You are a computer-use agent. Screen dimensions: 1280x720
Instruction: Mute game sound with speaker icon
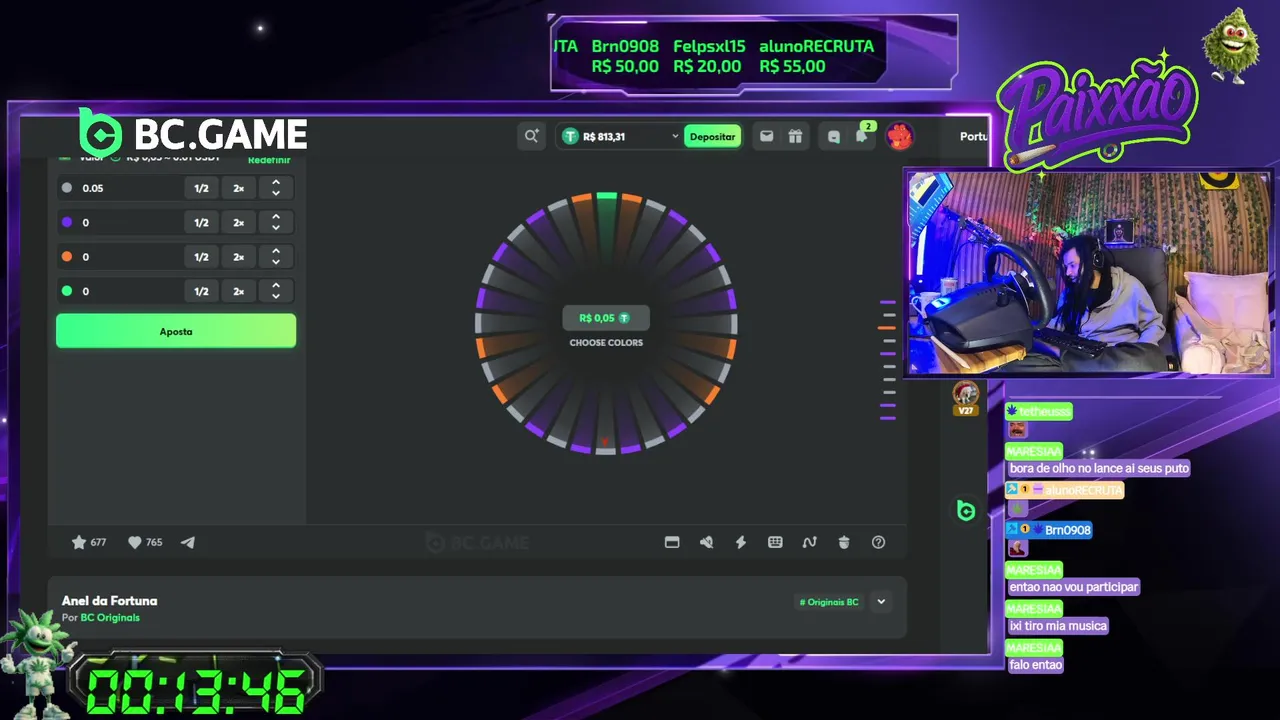706,542
